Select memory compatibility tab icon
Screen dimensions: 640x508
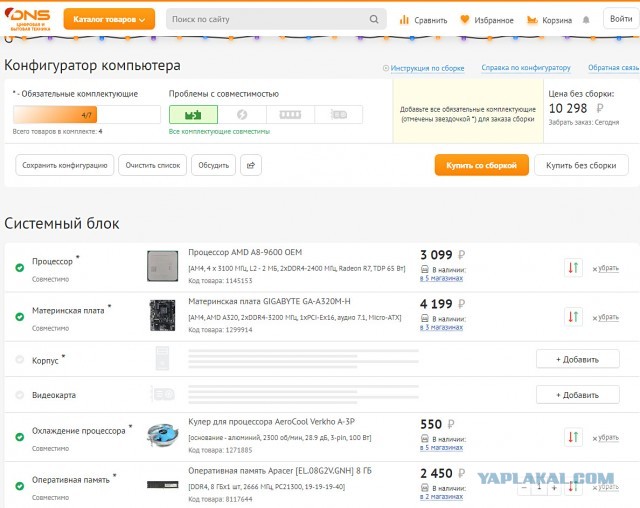click(290, 115)
